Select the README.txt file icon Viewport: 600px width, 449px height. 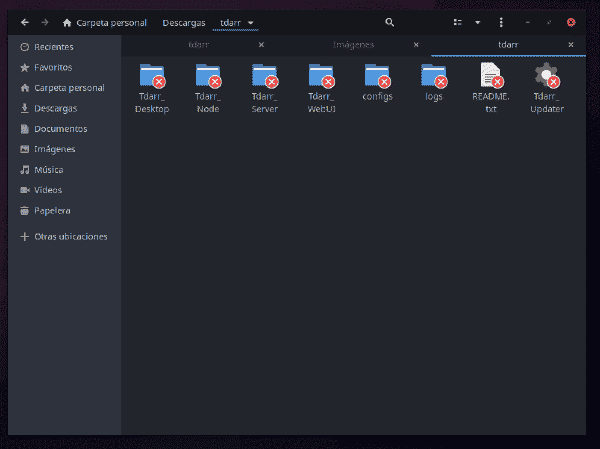click(491, 75)
